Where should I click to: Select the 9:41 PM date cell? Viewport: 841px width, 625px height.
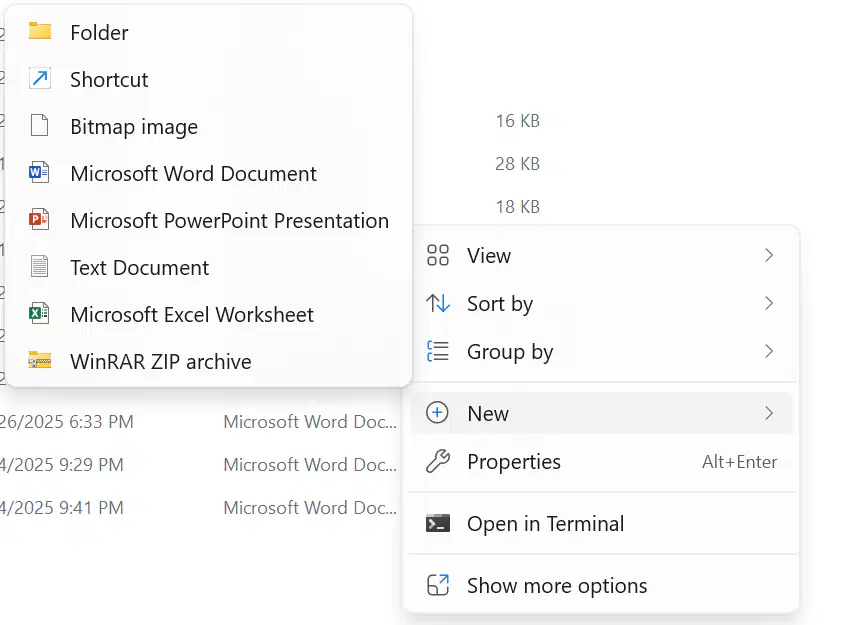tap(62, 508)
